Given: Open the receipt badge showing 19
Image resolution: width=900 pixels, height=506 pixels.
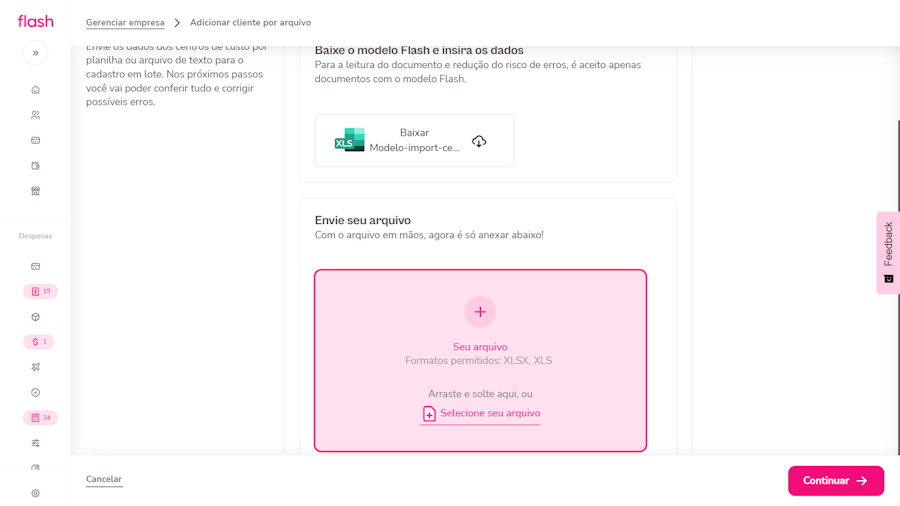Looking at the screenshot, I should (40, 292).
